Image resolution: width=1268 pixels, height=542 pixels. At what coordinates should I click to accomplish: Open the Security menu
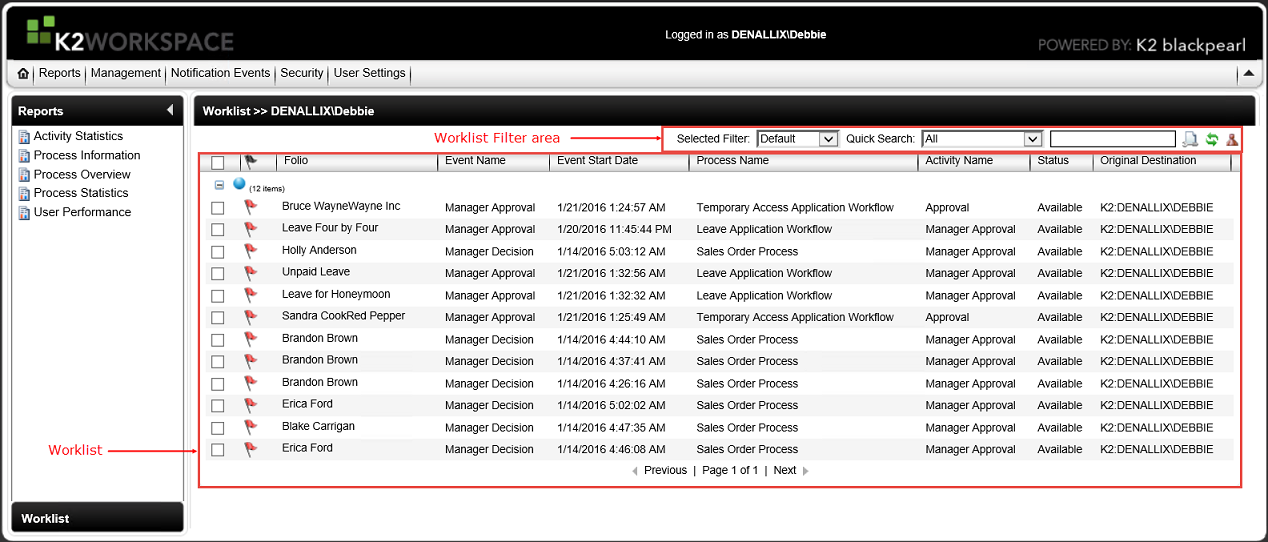click(x=302, y=73)
